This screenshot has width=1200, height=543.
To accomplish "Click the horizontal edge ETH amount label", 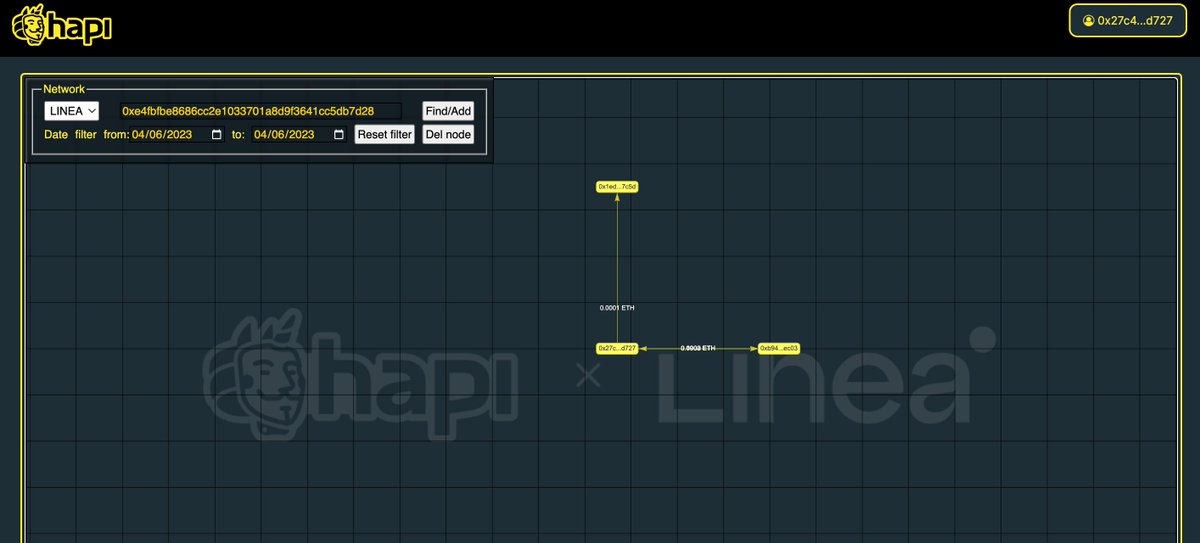I will pos(698,348).
